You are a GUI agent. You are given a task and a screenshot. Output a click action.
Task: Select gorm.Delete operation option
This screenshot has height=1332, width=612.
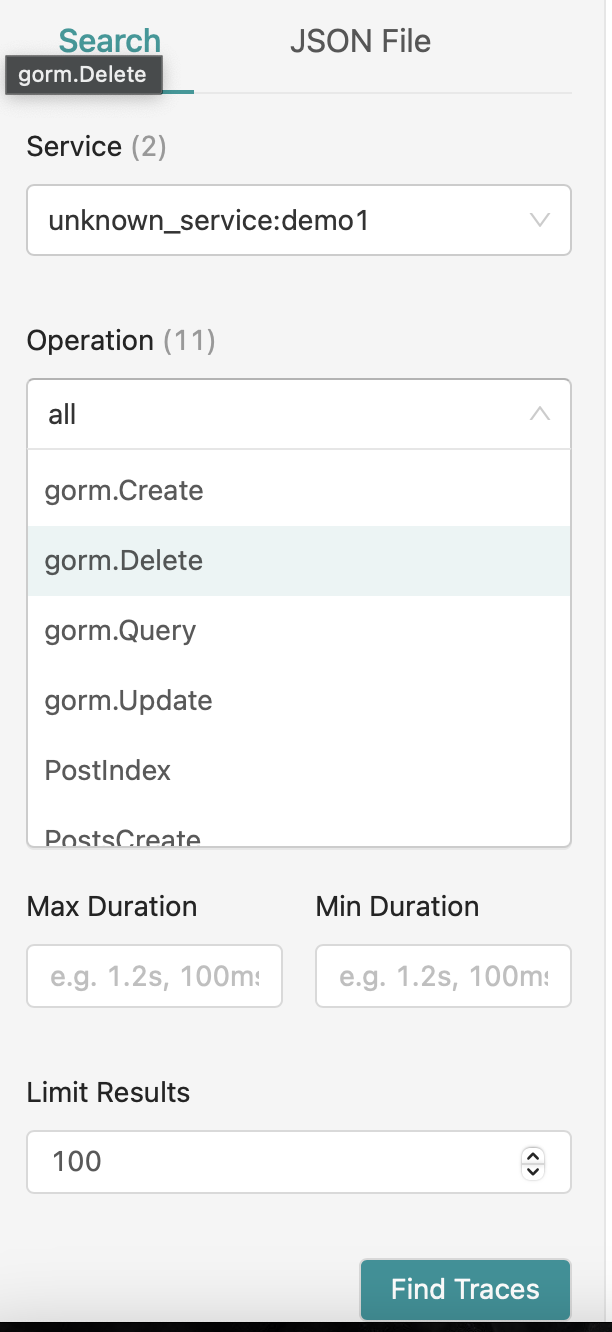point(123,560)
